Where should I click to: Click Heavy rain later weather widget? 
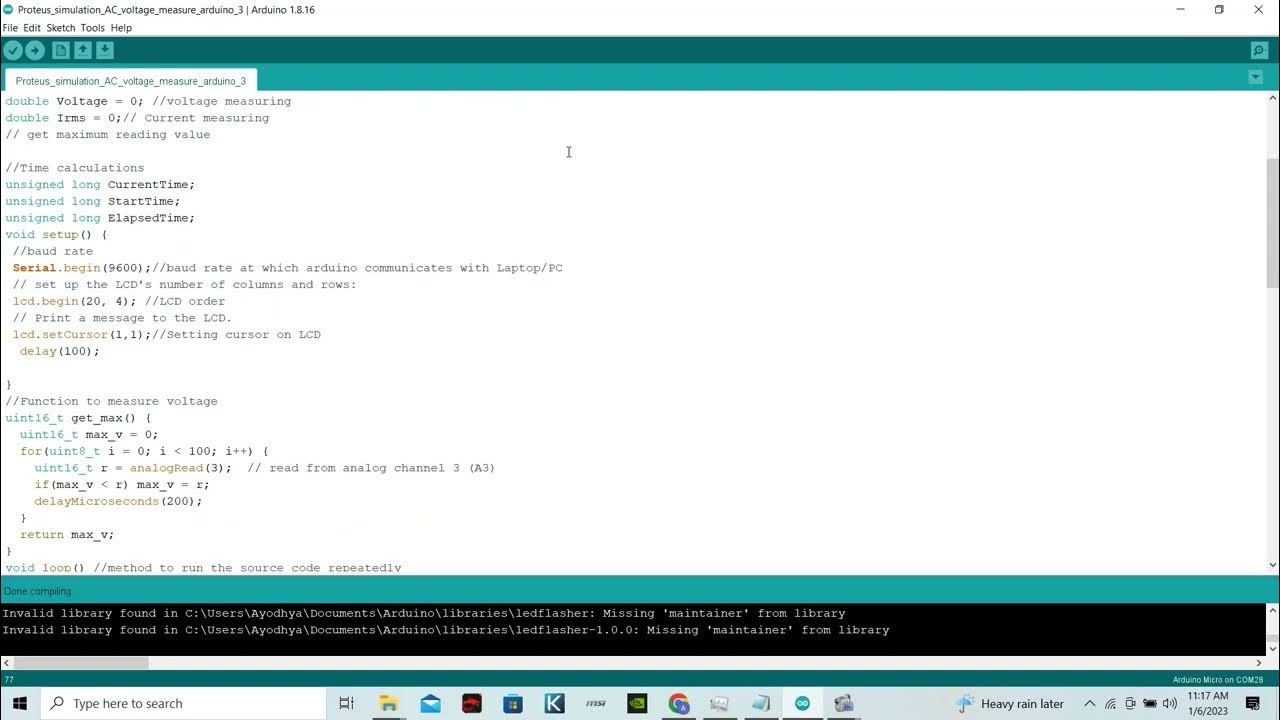pyautogui.click(x=1010, y=704)
